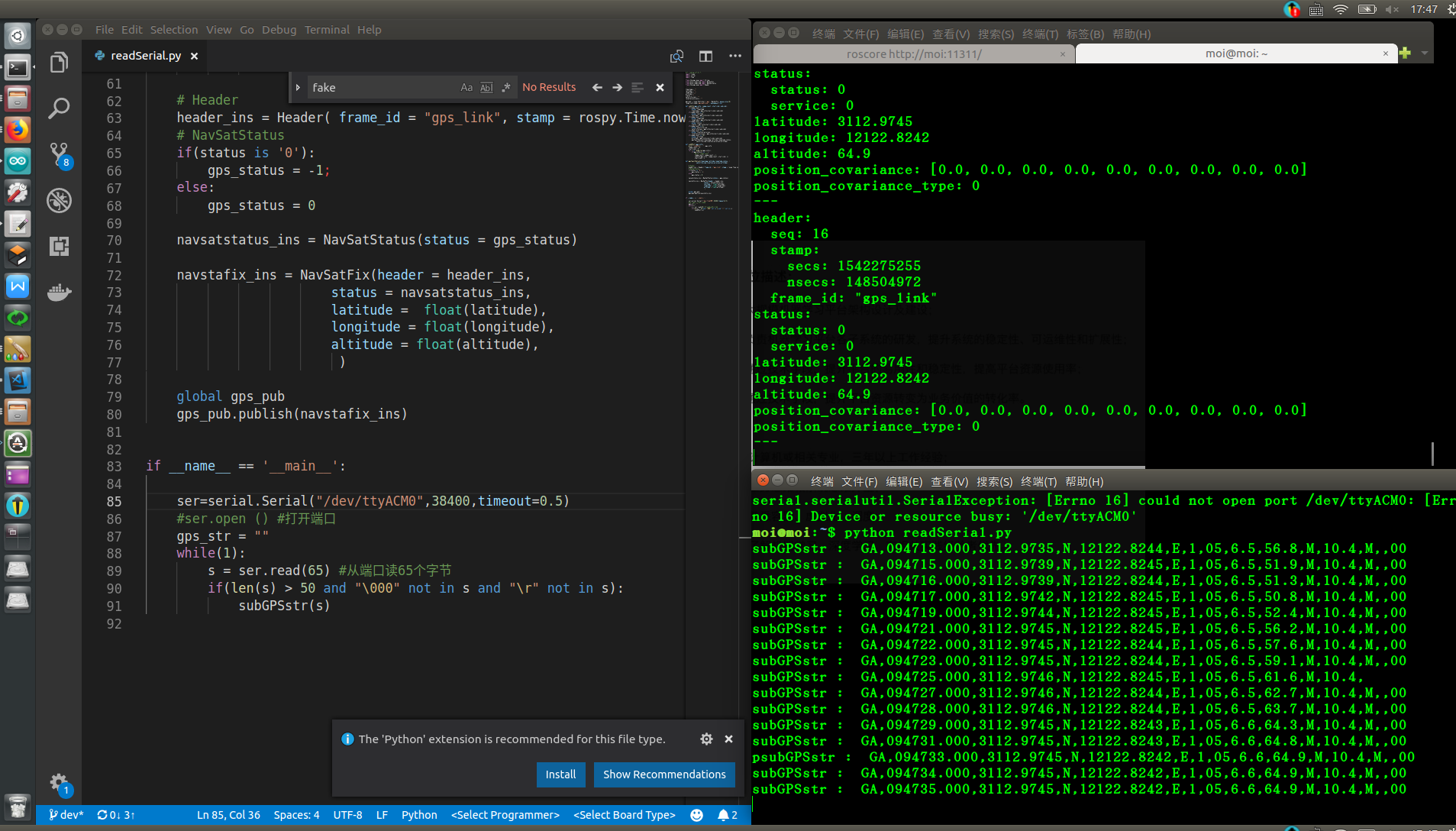
Task: Toggle Use Regular Expression in find widget
Action: 505,88
